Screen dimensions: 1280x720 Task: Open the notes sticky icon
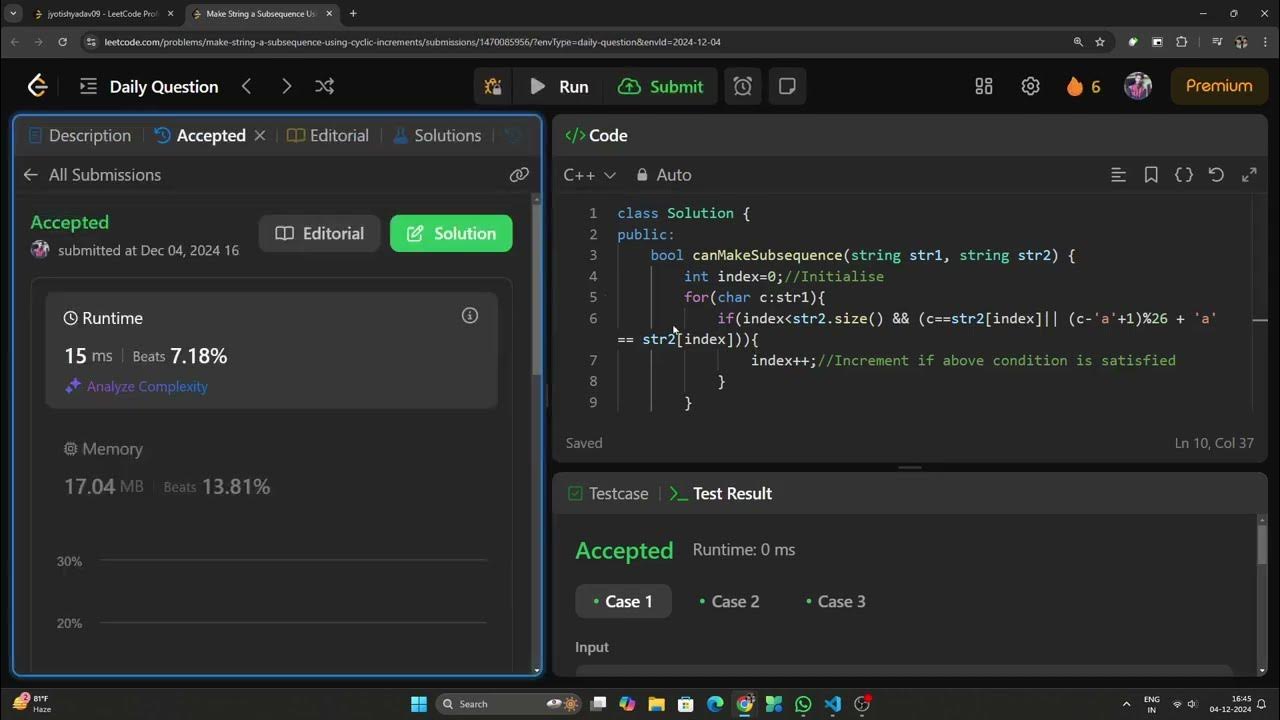[787, 86]
